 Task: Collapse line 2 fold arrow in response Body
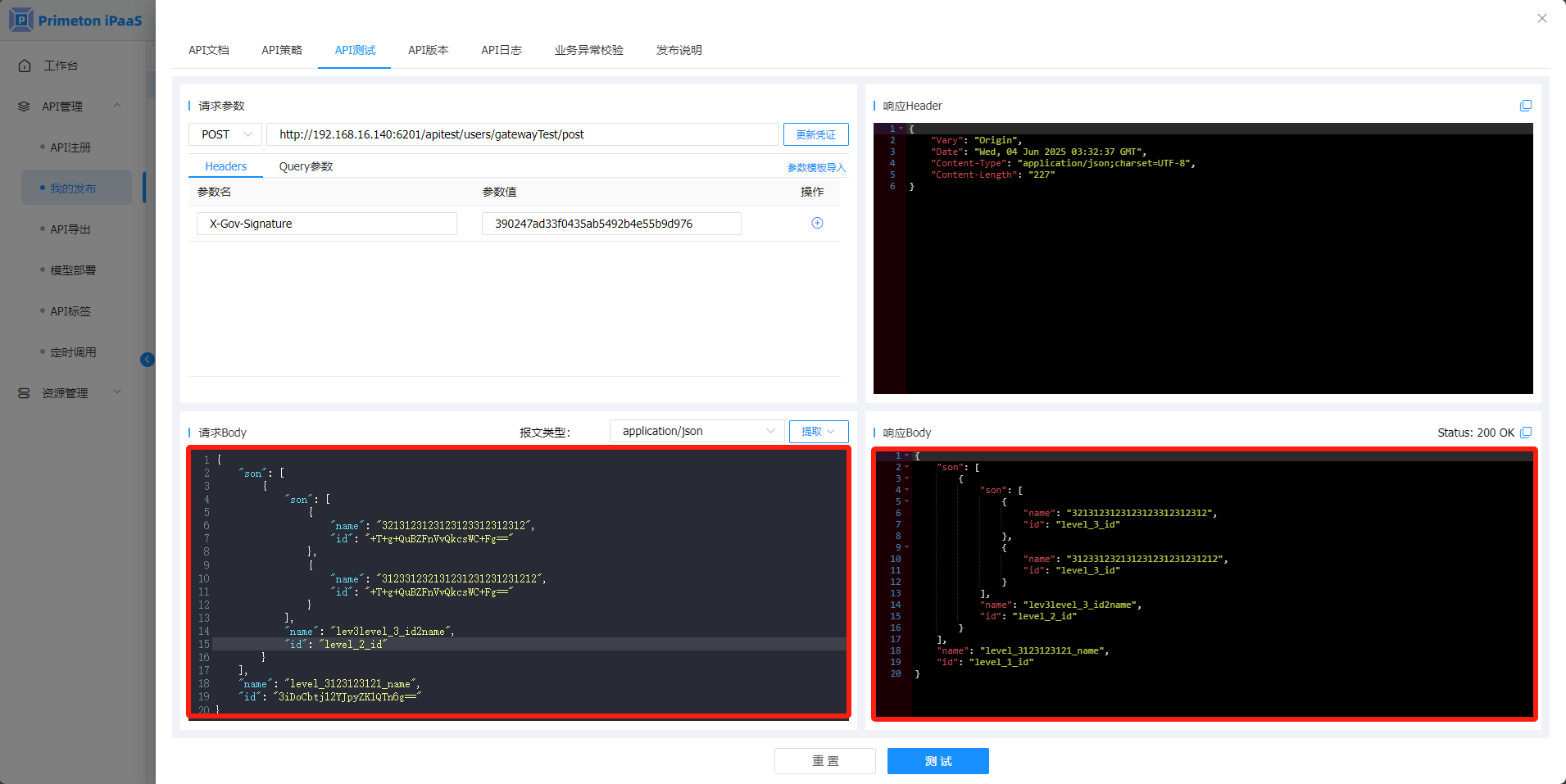(x=907, y=467)
